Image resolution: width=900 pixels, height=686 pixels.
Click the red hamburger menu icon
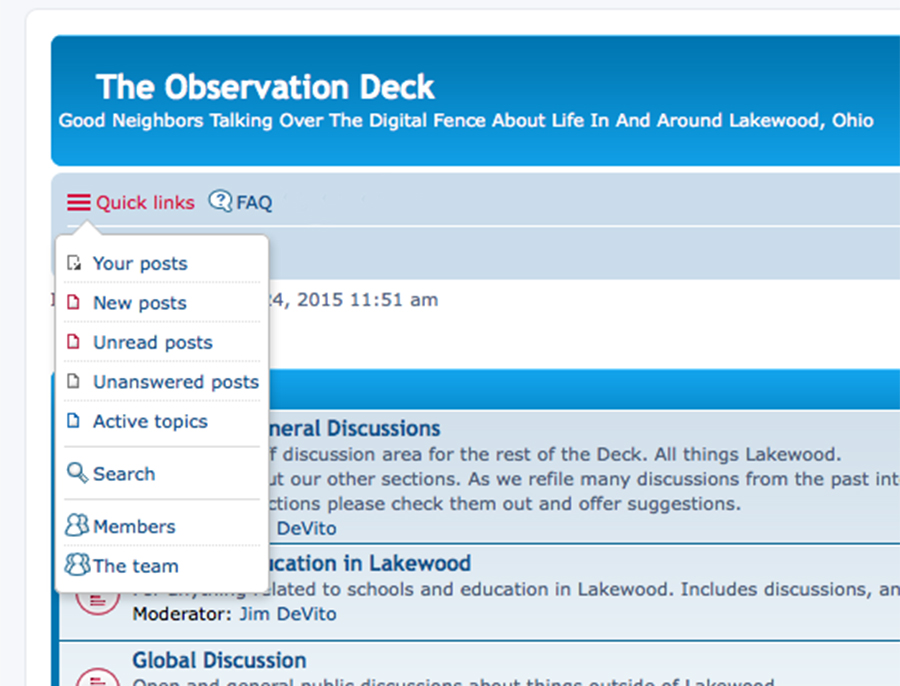79,203
